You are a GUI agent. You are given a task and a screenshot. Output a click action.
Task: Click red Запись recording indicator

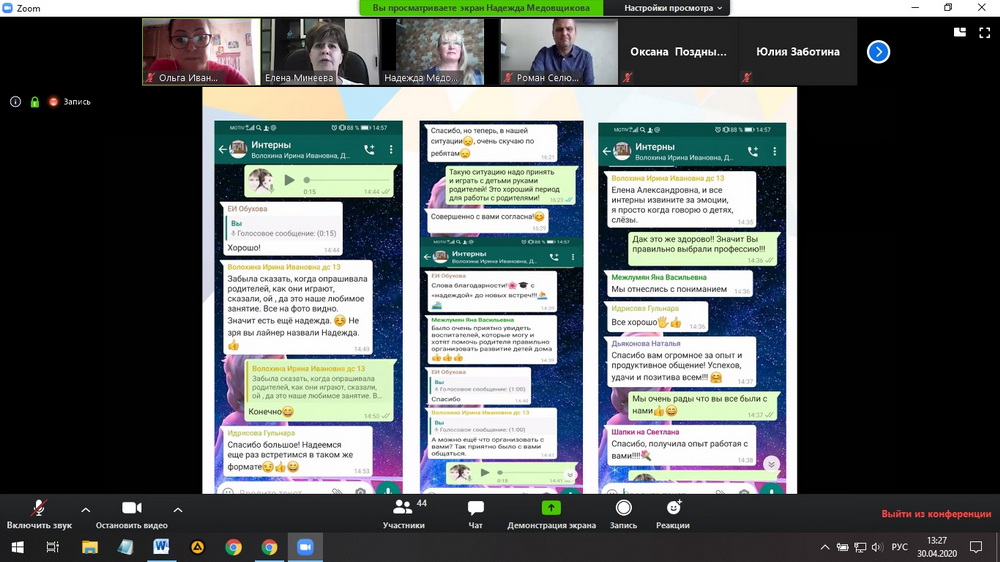(70, 101)
